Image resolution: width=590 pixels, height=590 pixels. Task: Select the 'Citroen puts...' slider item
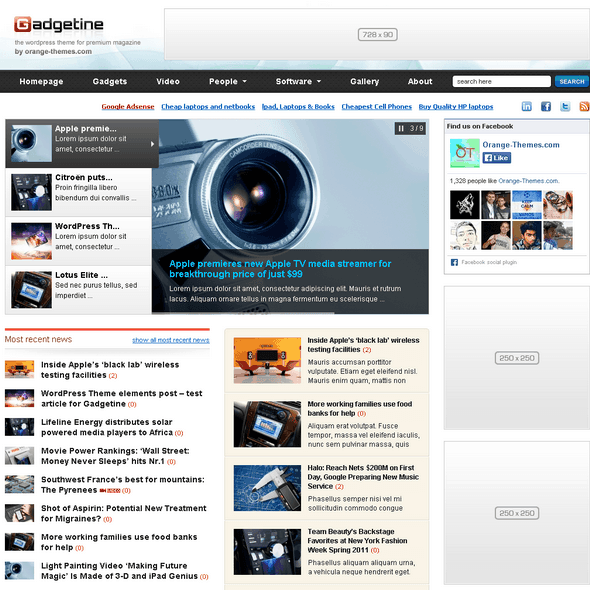pyautogui.click(x=79, y=192)
